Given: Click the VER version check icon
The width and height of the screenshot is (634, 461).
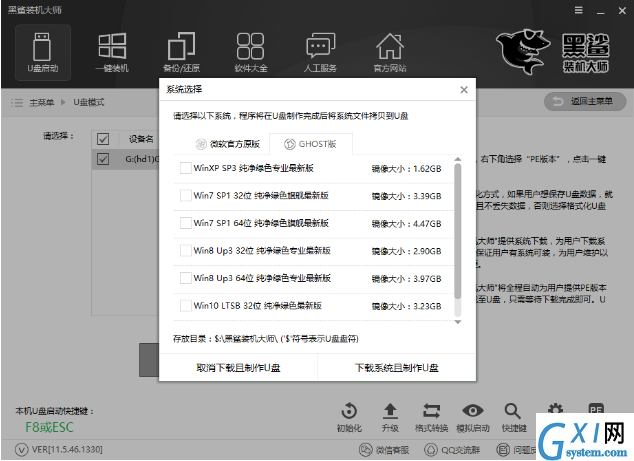Looking at the screenshot, I should pyautogui.click(x=21, y=450).
